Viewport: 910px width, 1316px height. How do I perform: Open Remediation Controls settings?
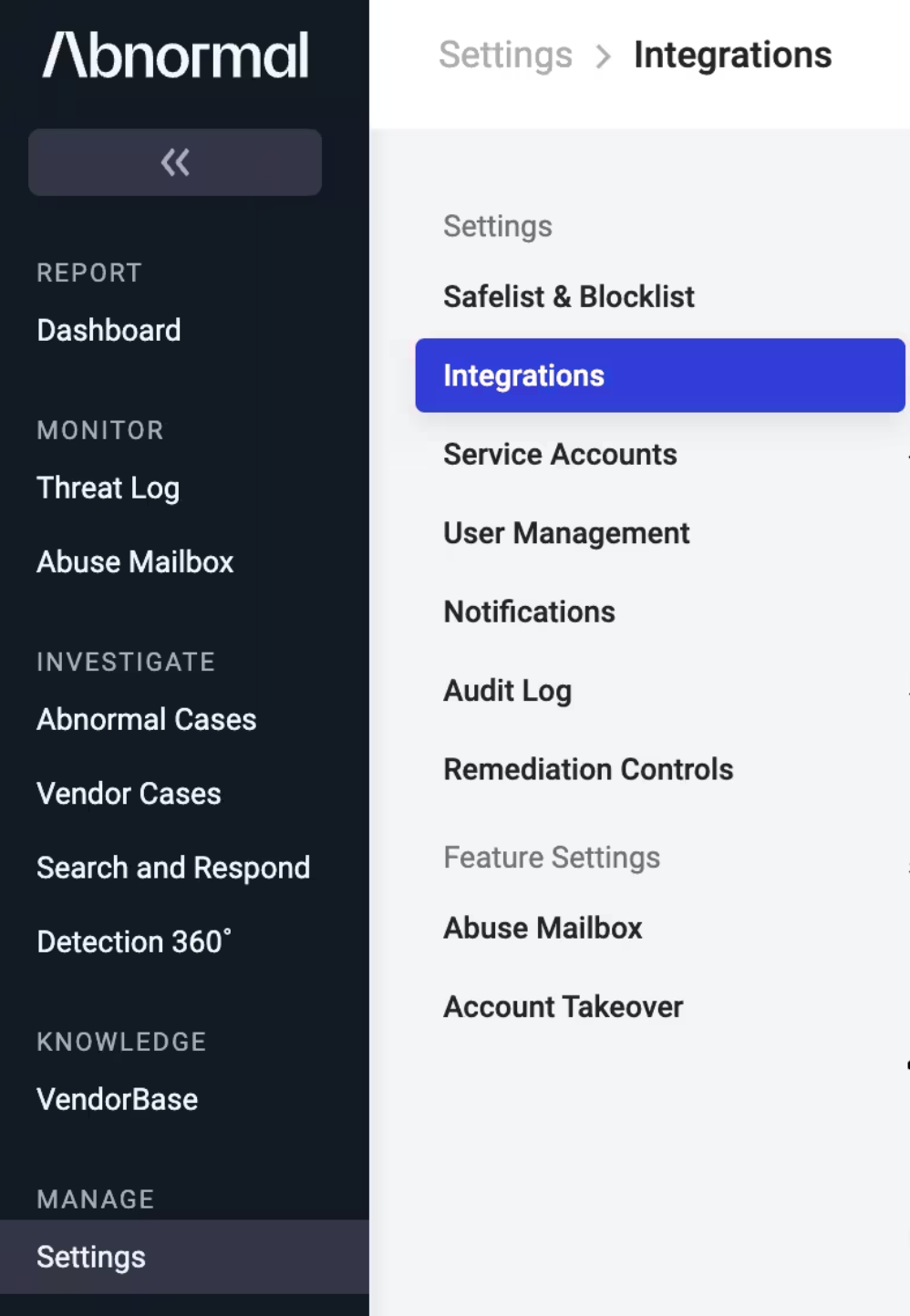coord(588,769)
